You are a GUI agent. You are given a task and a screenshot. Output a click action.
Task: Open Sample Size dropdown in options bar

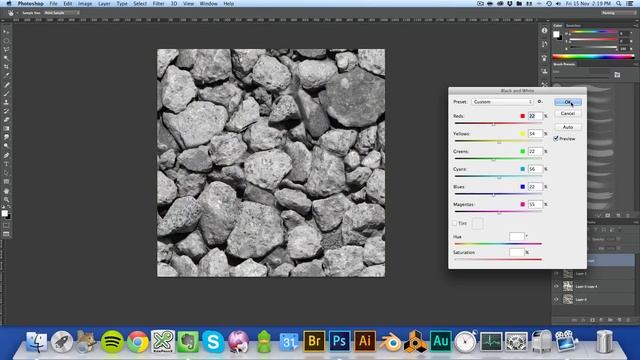click(61, 13)
